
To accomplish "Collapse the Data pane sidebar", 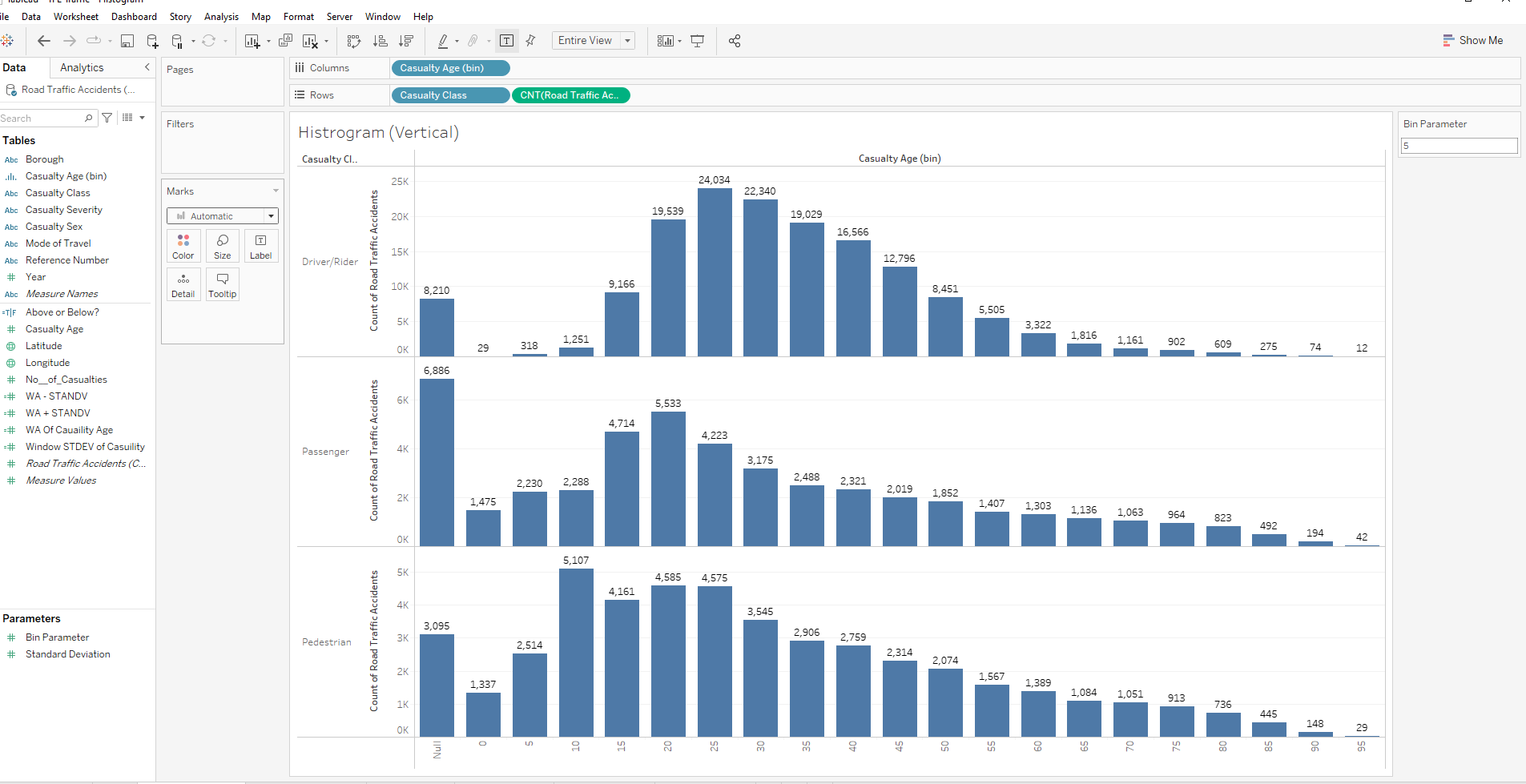I will (x=147, y=67).
